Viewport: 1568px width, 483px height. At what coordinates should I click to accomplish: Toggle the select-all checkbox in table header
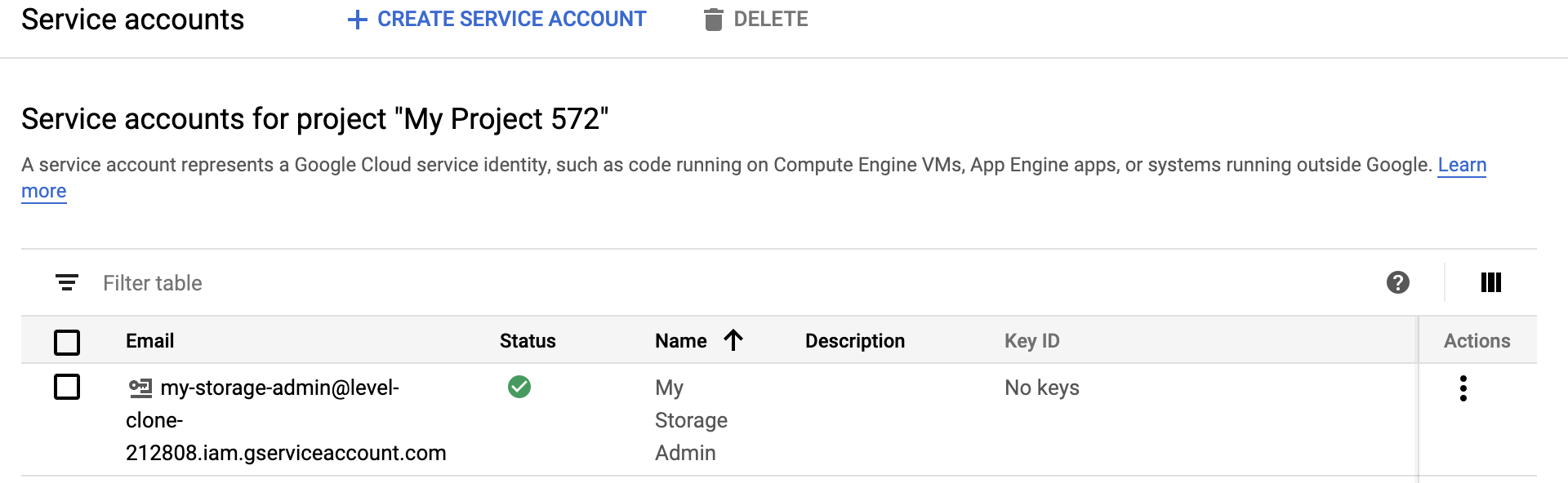67,342
